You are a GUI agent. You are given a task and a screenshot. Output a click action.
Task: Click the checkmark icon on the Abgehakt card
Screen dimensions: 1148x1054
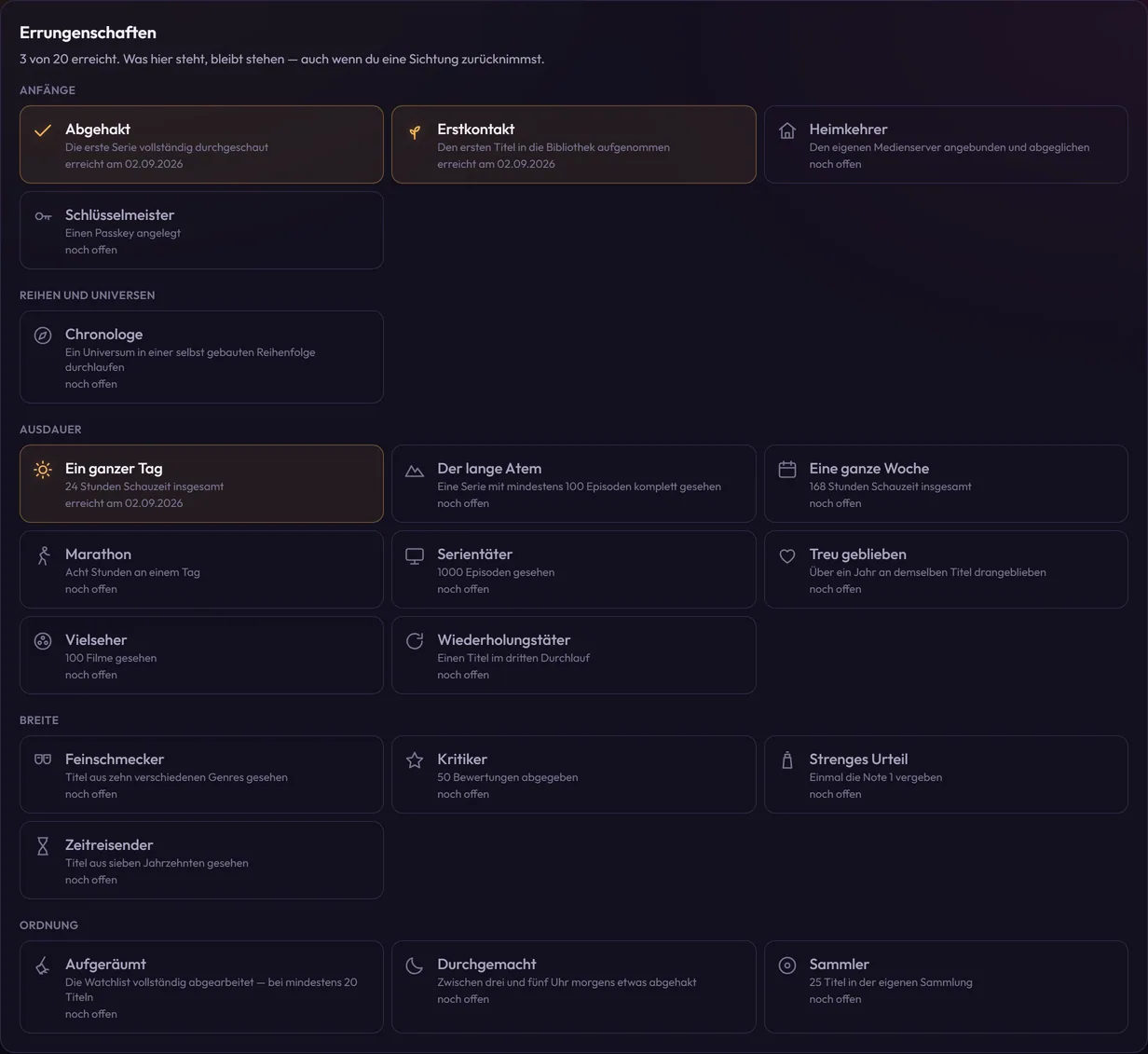(43, 130)
